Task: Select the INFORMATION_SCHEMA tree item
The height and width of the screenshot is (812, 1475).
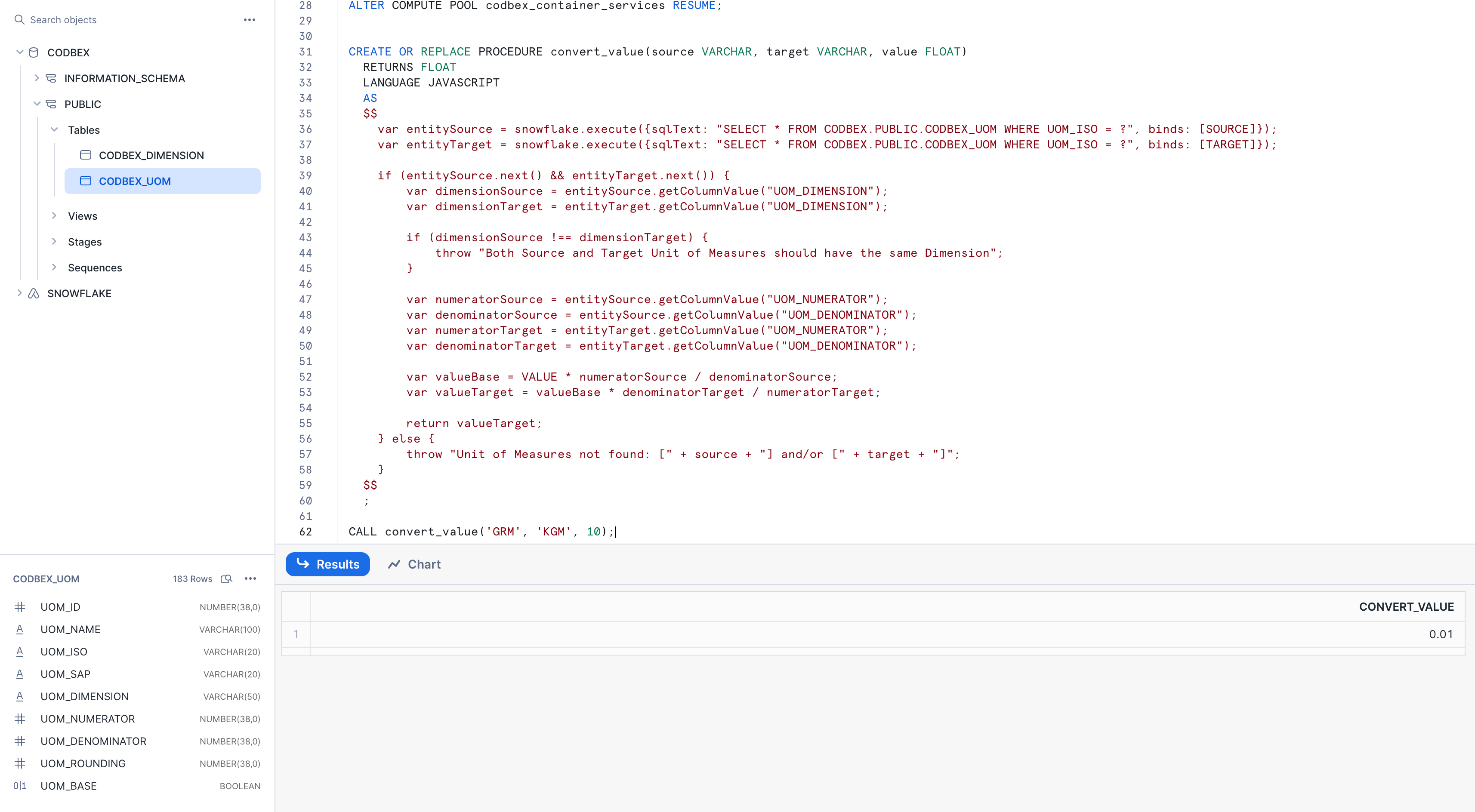Action: 124,78
